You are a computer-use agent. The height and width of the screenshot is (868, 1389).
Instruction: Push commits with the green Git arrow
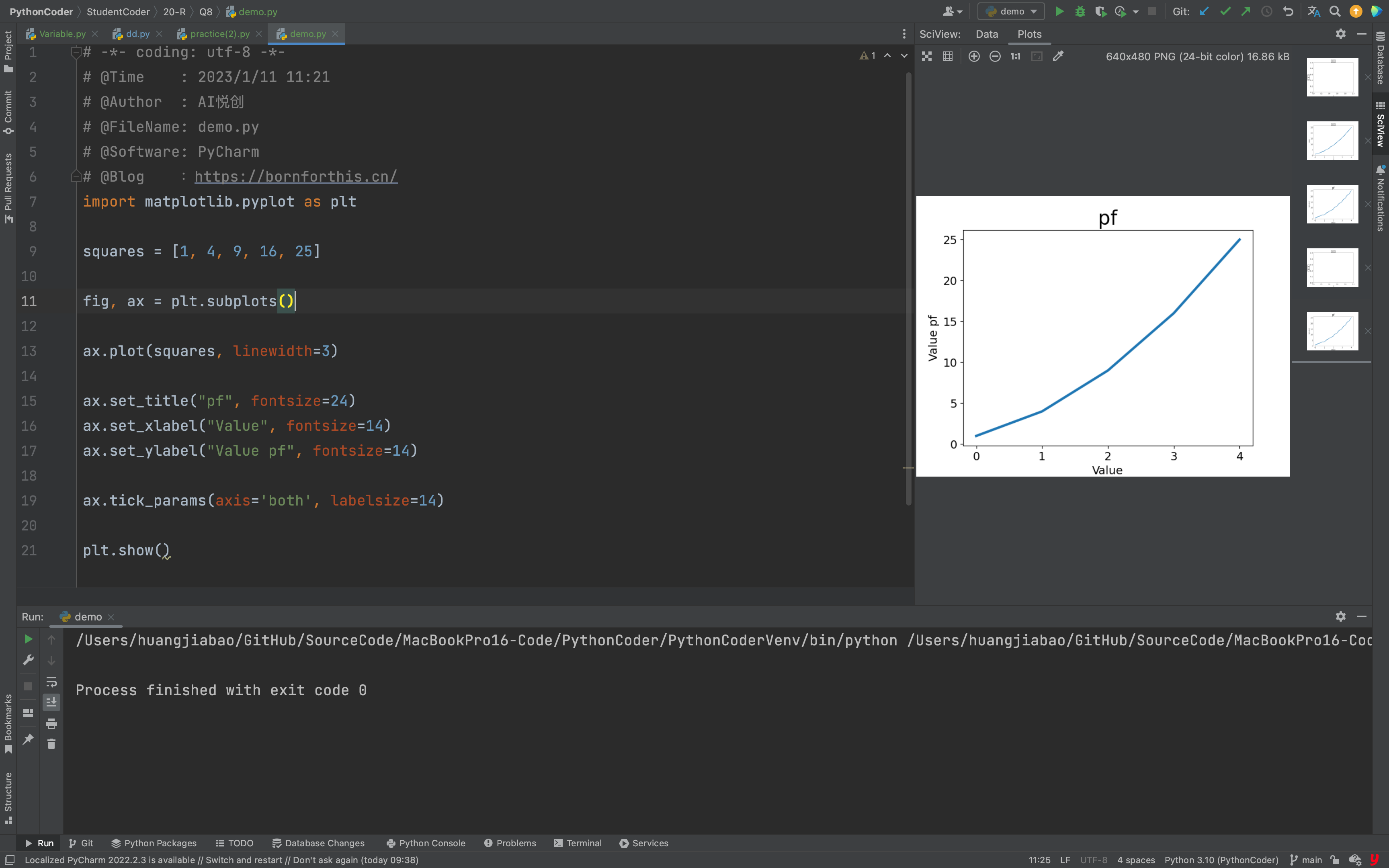click(x=1246, y=12)
